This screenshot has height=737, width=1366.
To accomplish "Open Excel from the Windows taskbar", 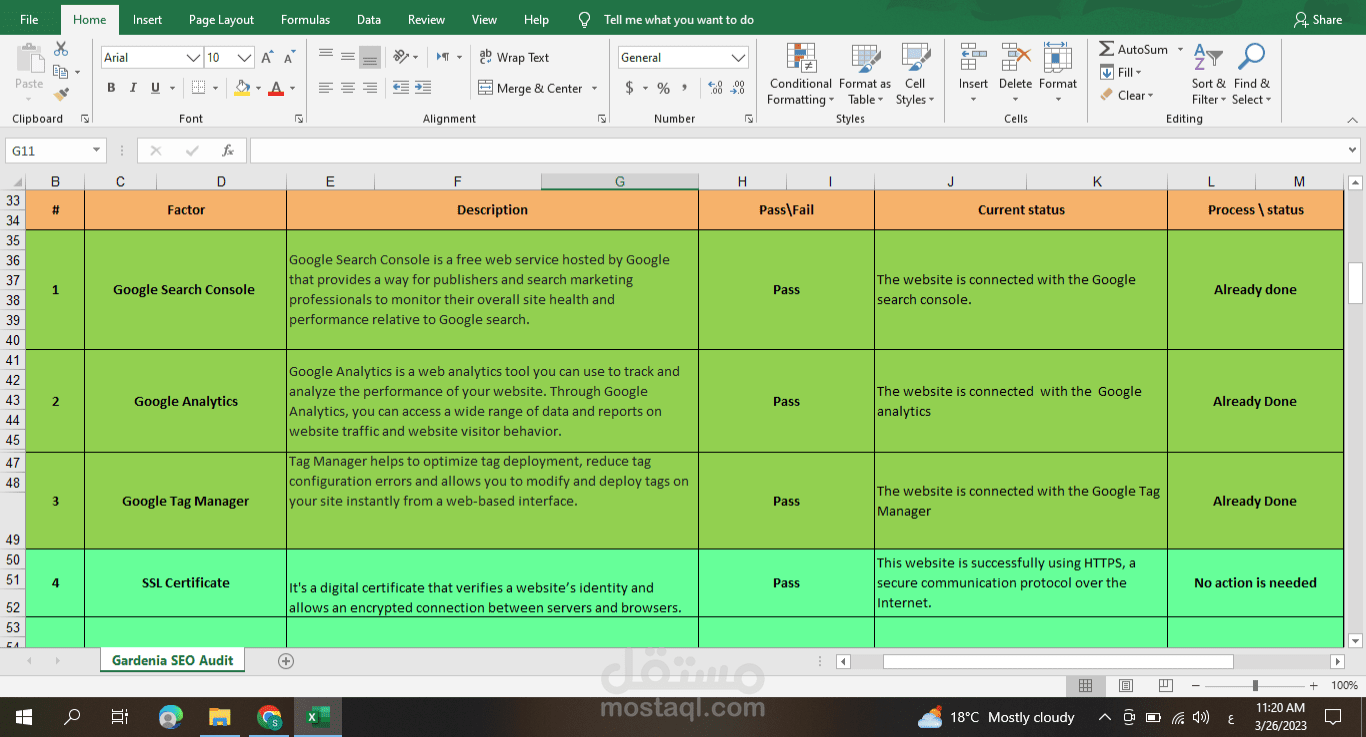I will [318, 717].
